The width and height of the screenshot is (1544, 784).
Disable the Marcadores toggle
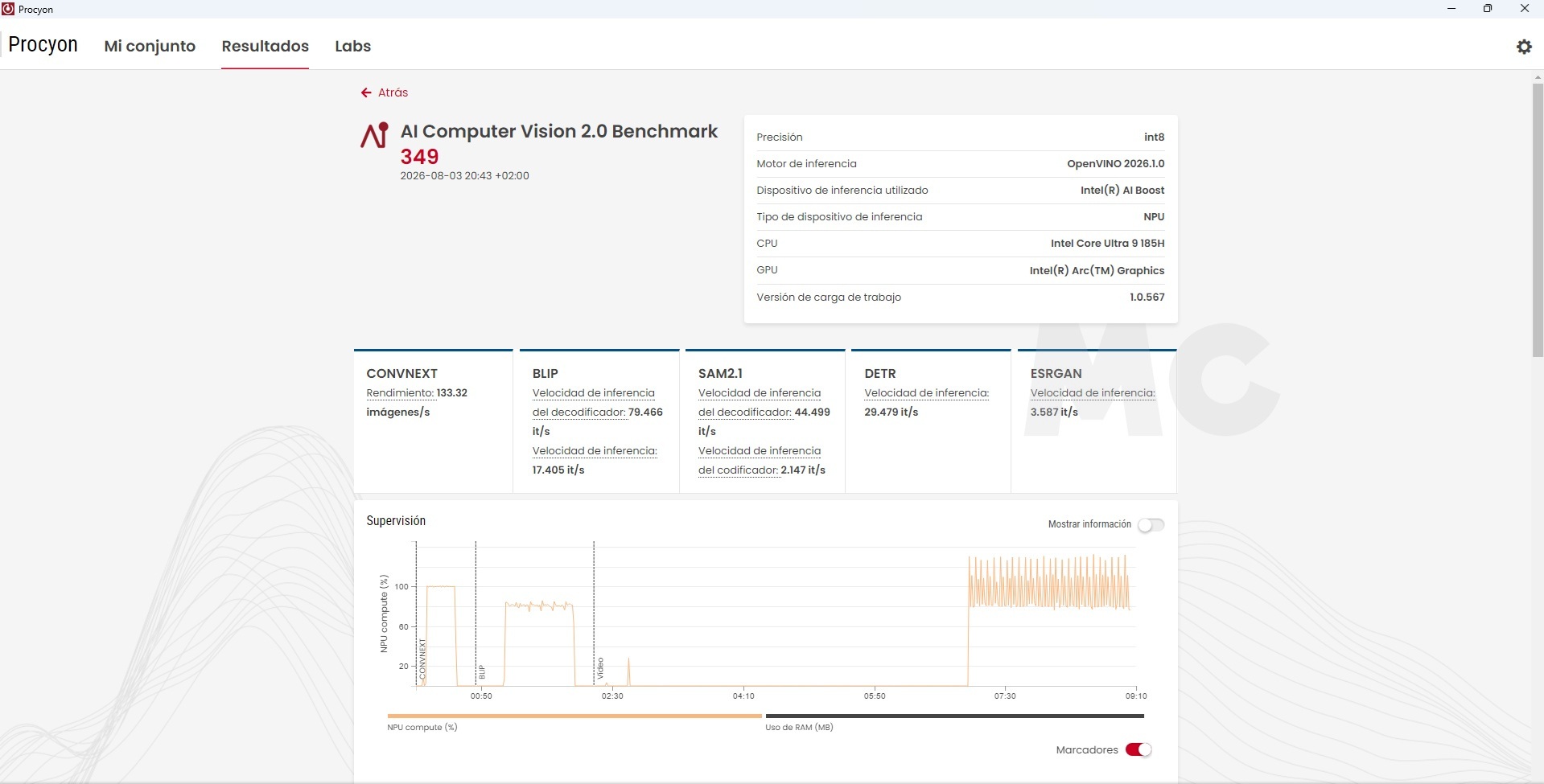(1138, 749)
